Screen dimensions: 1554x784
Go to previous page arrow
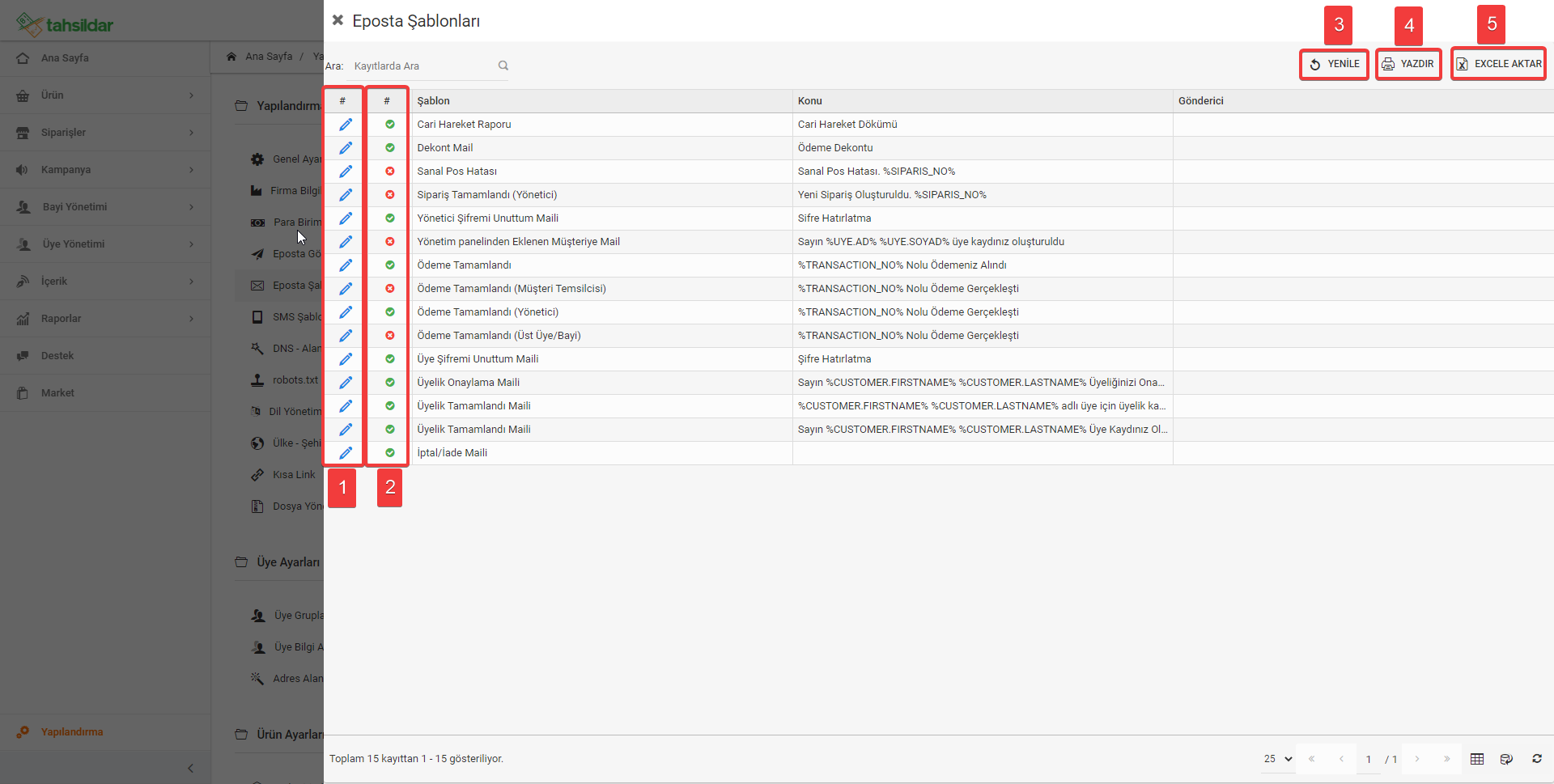[1341, 759]
